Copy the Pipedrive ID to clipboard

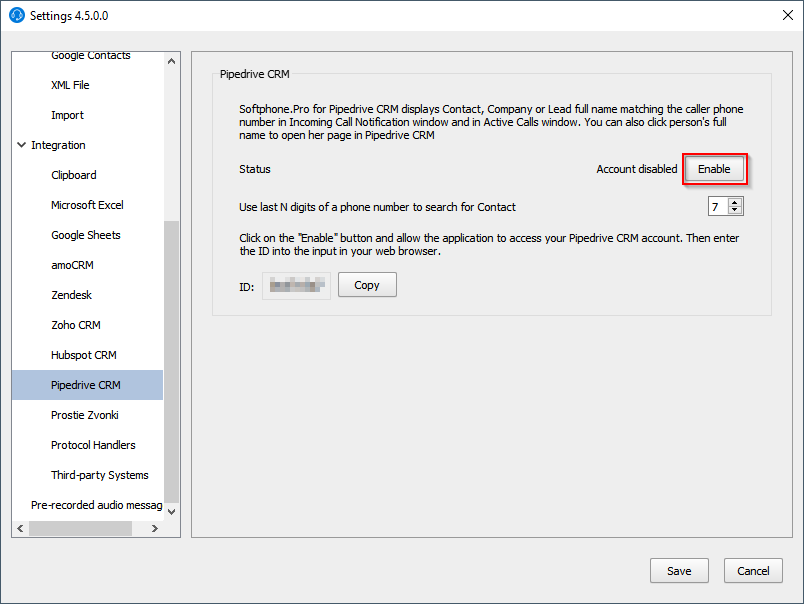coord(366,284)
